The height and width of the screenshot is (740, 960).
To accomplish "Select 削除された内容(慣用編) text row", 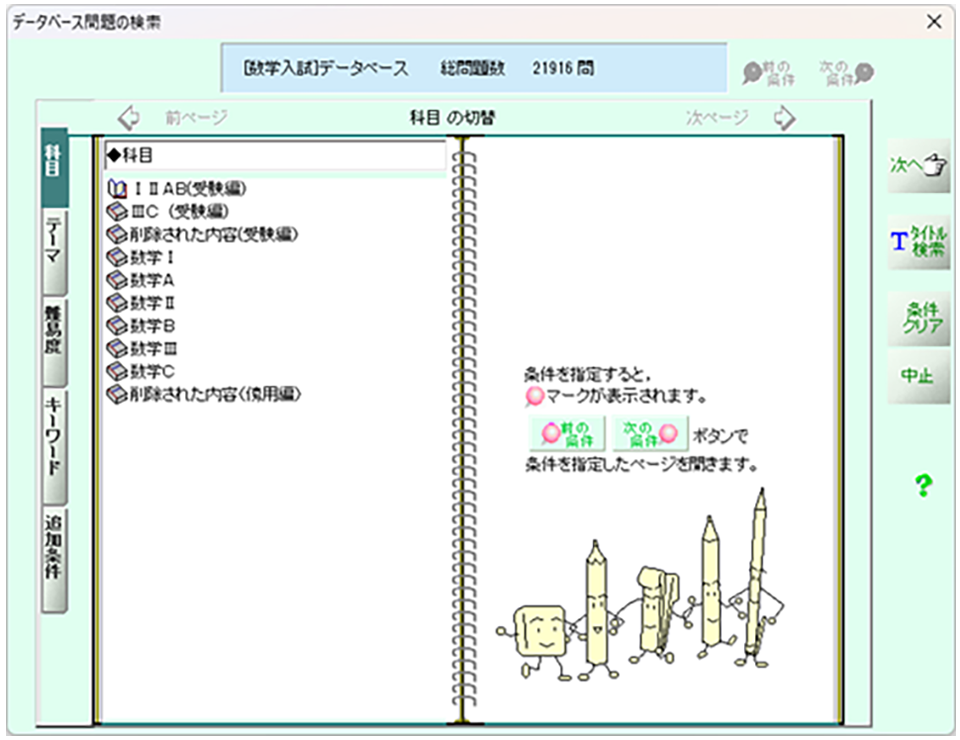I will [x=215, y=394].
